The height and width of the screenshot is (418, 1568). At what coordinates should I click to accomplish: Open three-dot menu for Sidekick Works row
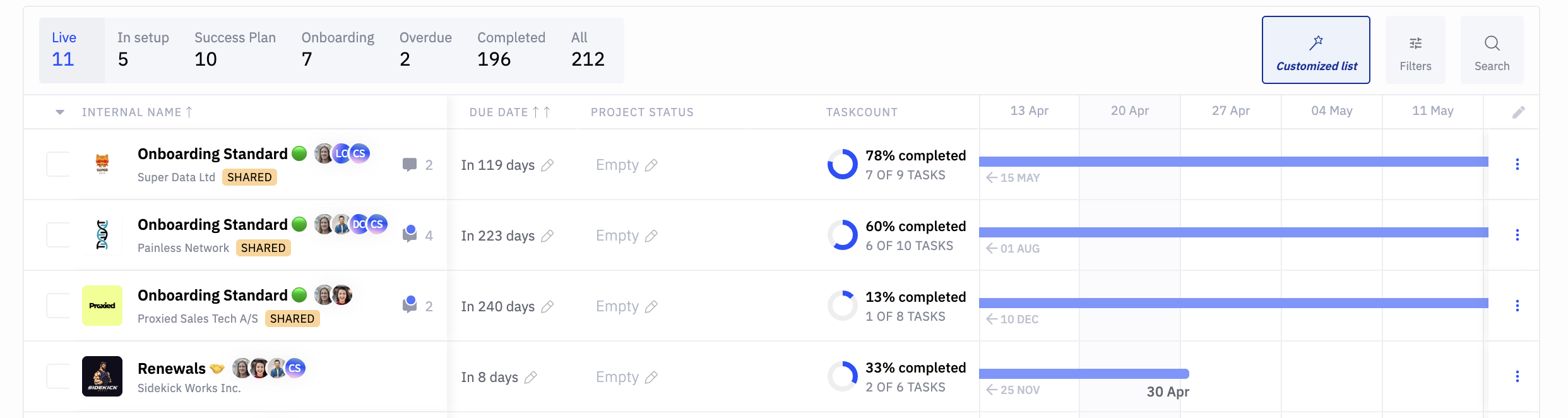pyautogui.click(x=1517, y=377)
